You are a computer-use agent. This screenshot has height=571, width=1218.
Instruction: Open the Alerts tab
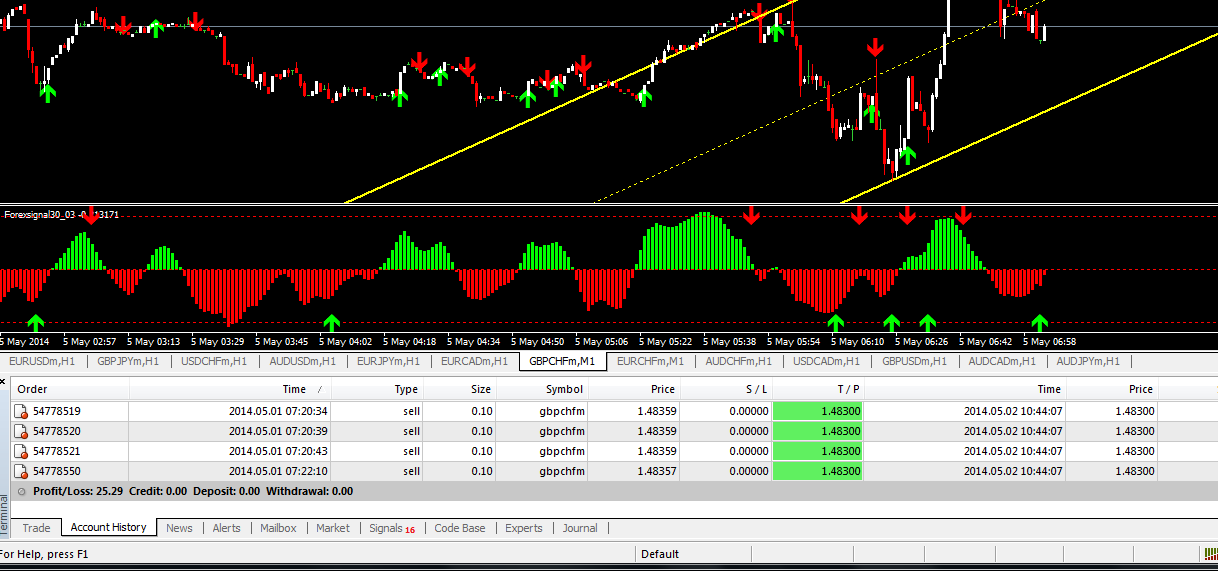pos(227,528)
